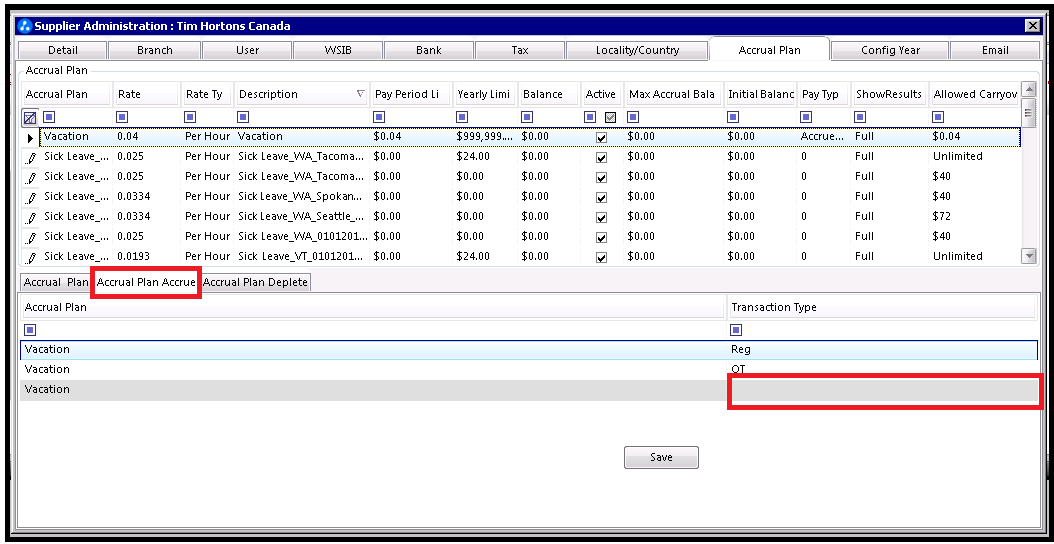Toggle Active checkbox on the Seattle $72 row
The image size is (1054, 544).
tap(602, 217)
